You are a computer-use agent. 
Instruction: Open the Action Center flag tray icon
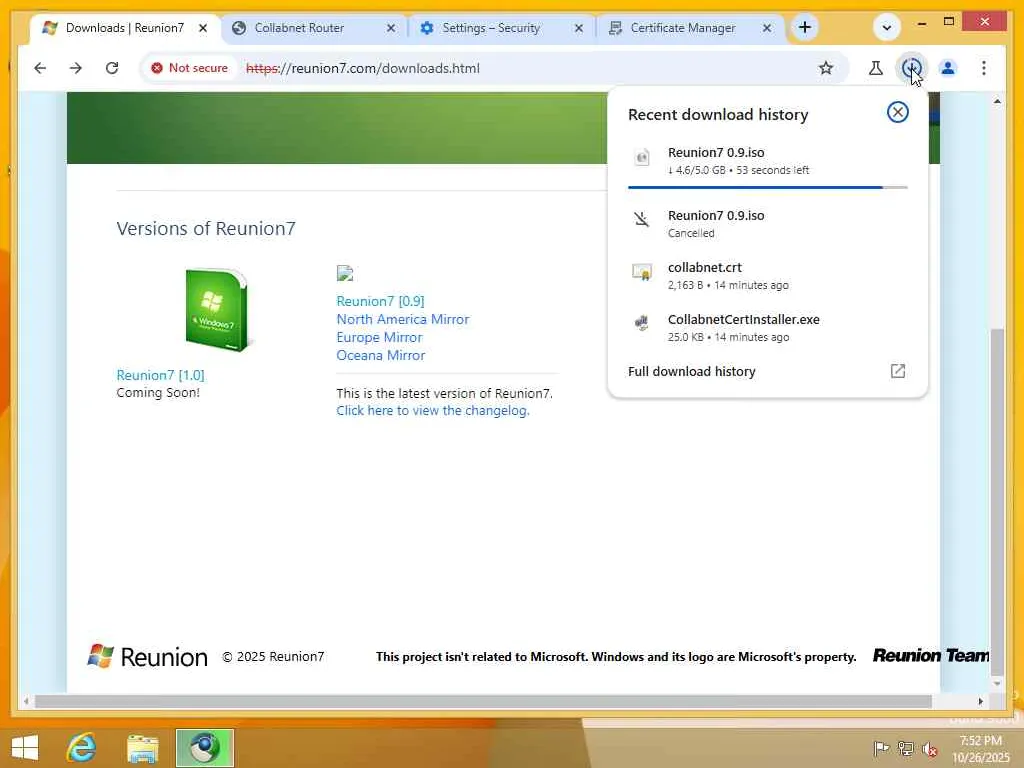[x=881, y=748]
